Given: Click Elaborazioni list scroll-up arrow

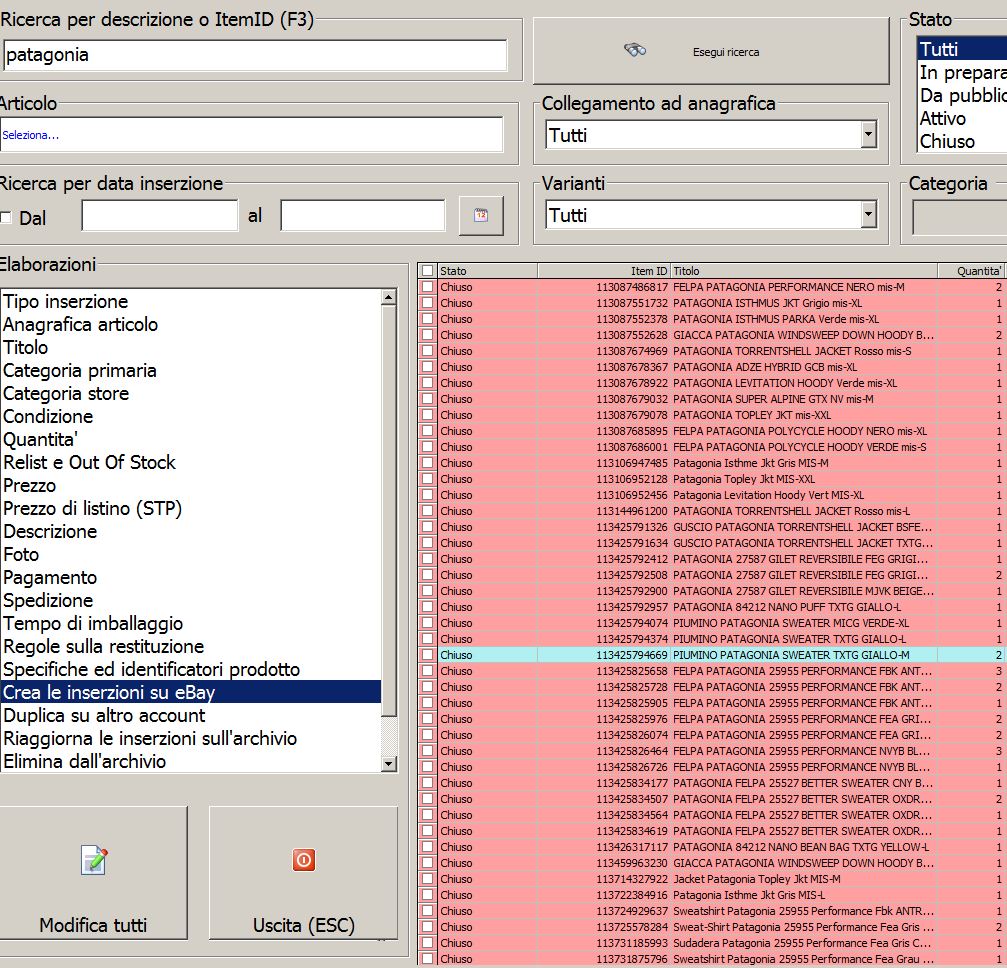Looking at the screenshot, I should pyautogui.click(x=389, y=297).
